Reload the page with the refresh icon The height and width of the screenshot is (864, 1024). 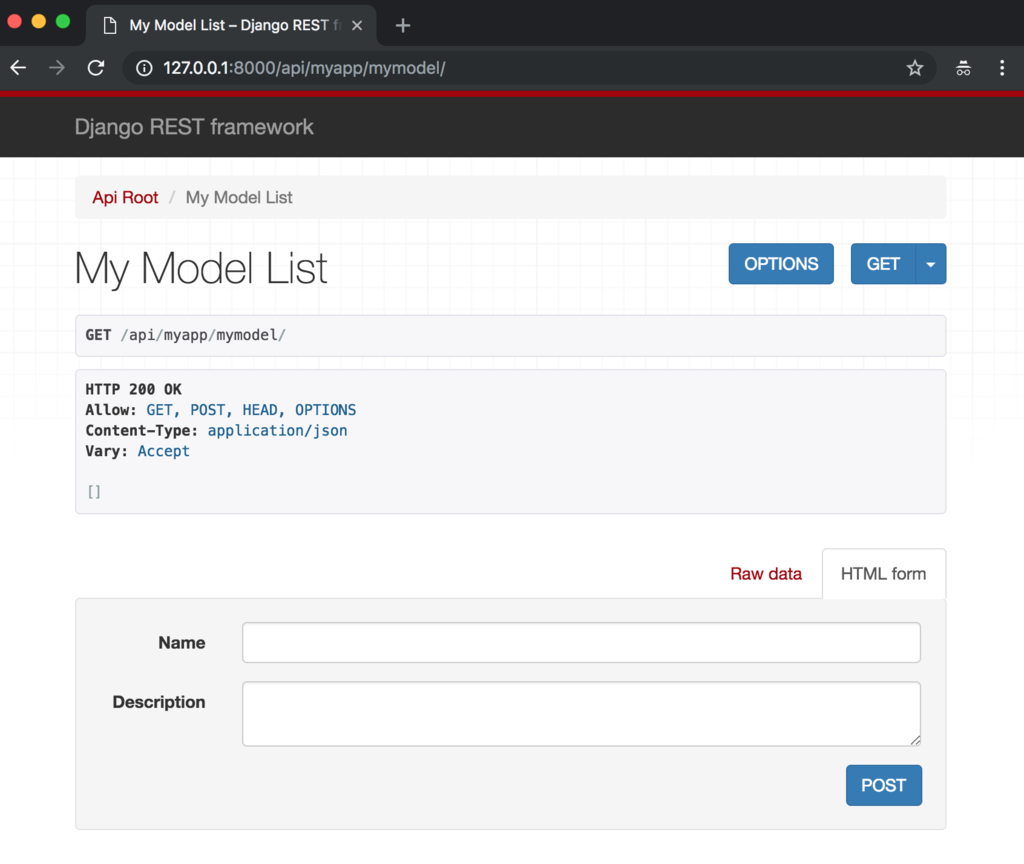coord(96,67)
